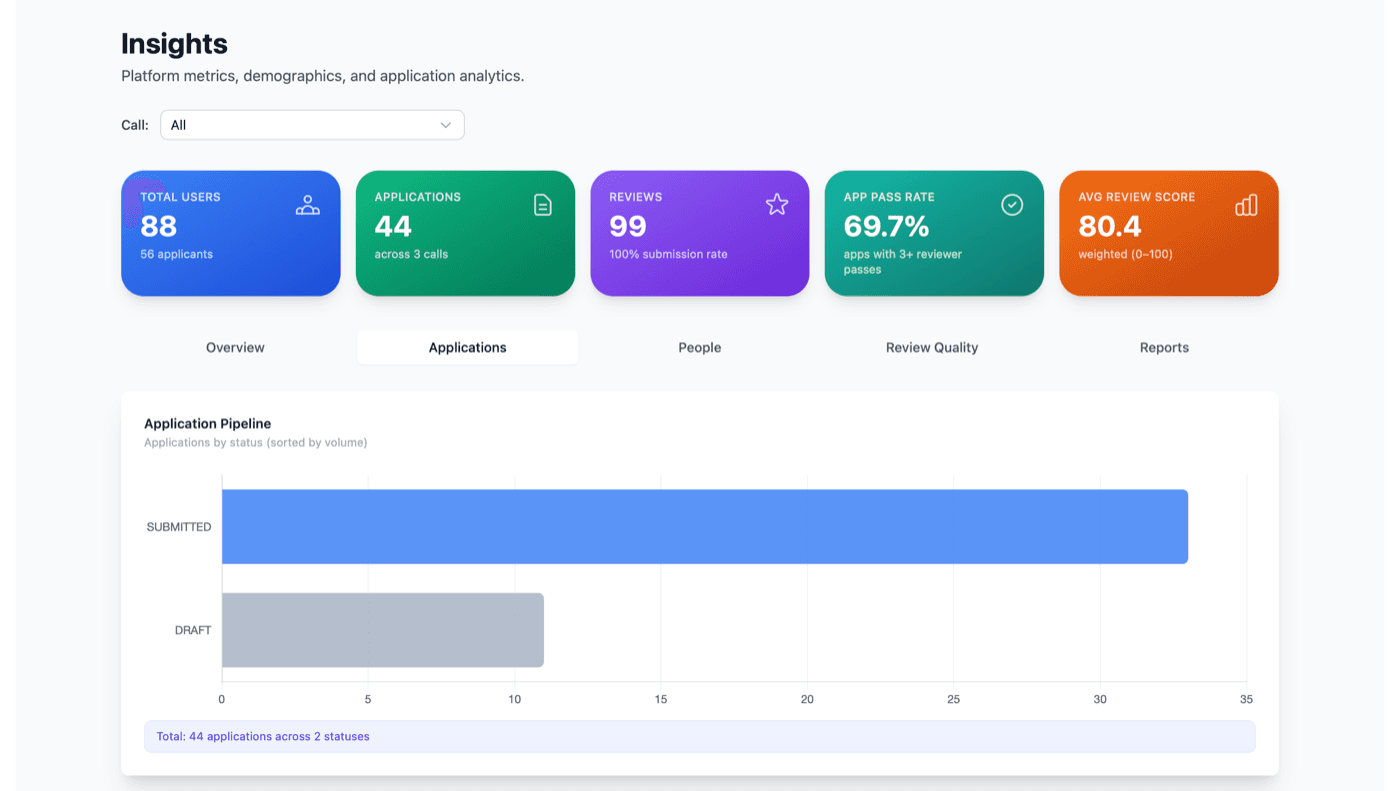
Task: Click the x-axis tick label 20
Action: pos(807,699)
